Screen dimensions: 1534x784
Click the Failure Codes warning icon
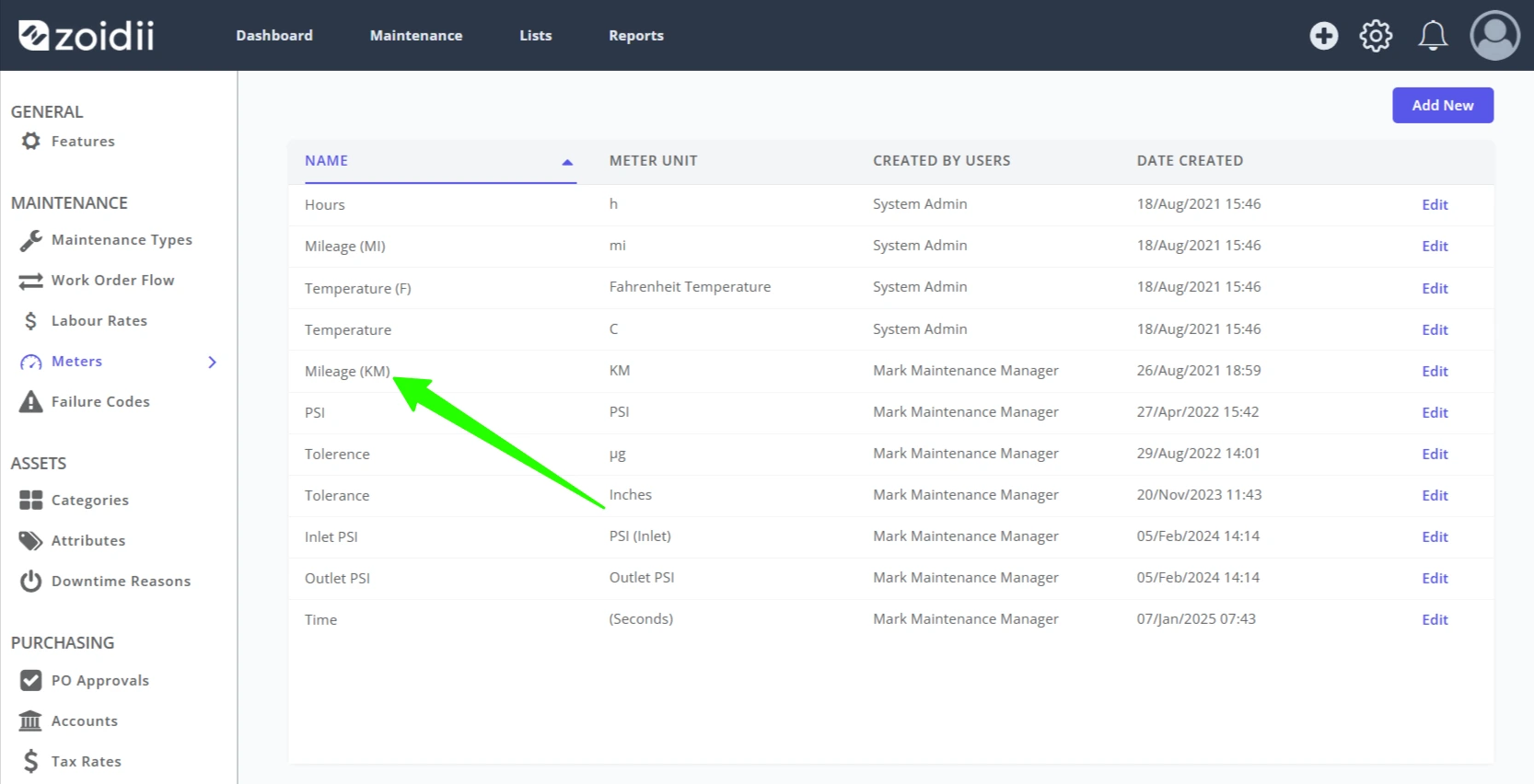(31, 402)
